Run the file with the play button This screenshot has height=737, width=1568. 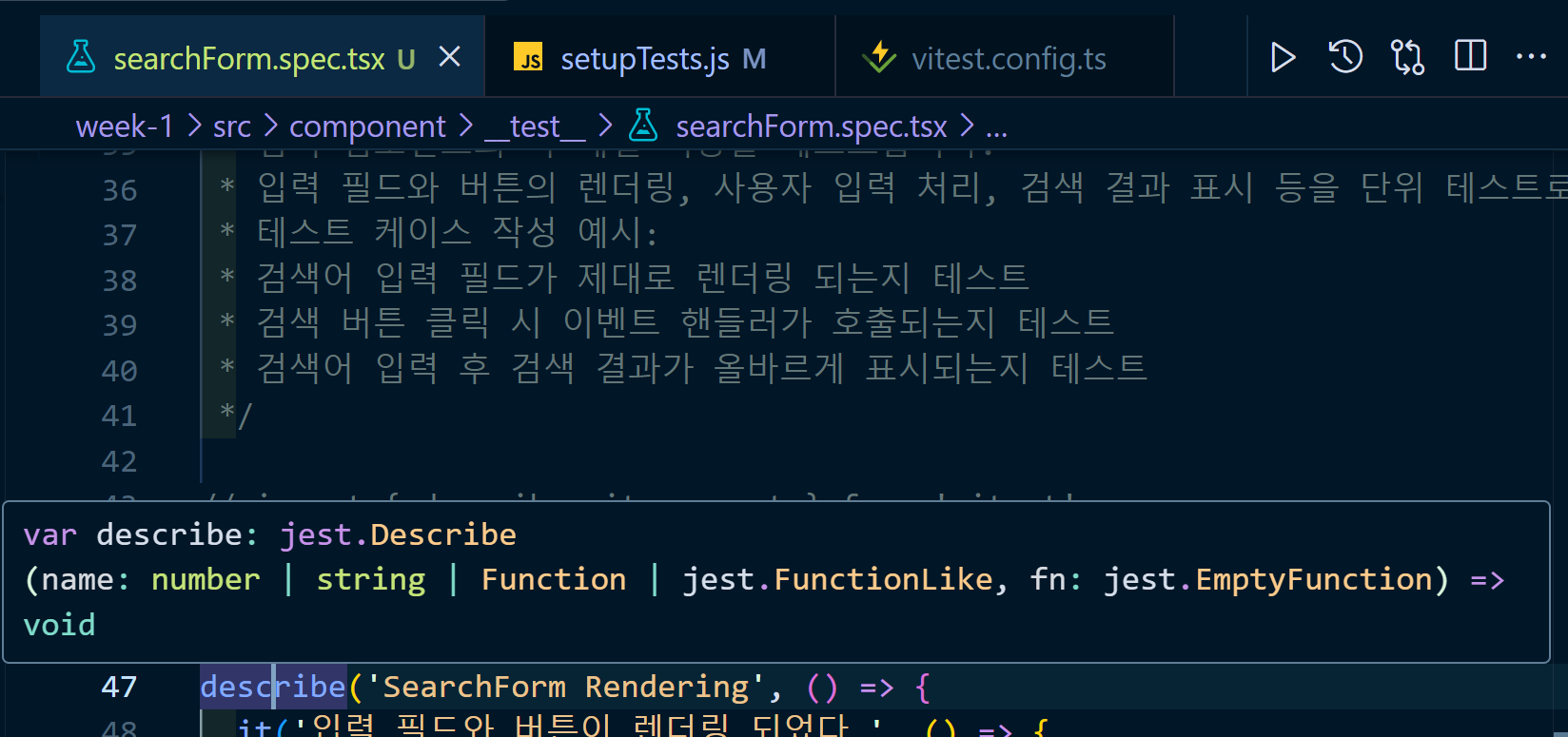coord(1282,57)
